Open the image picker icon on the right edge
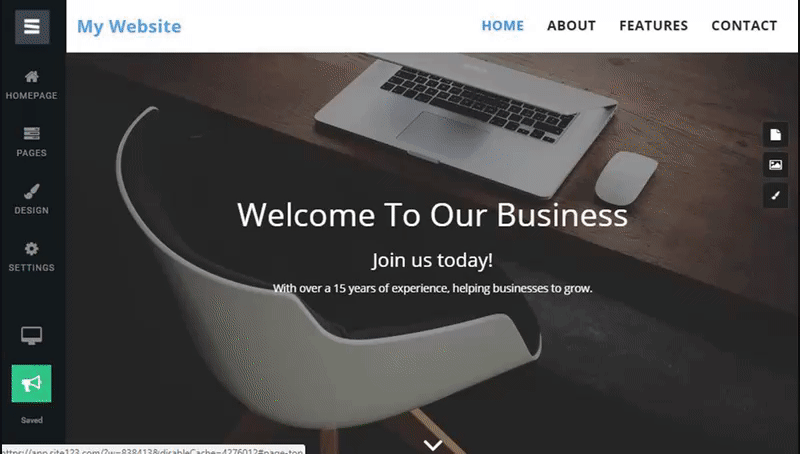 tap(776, 165)
